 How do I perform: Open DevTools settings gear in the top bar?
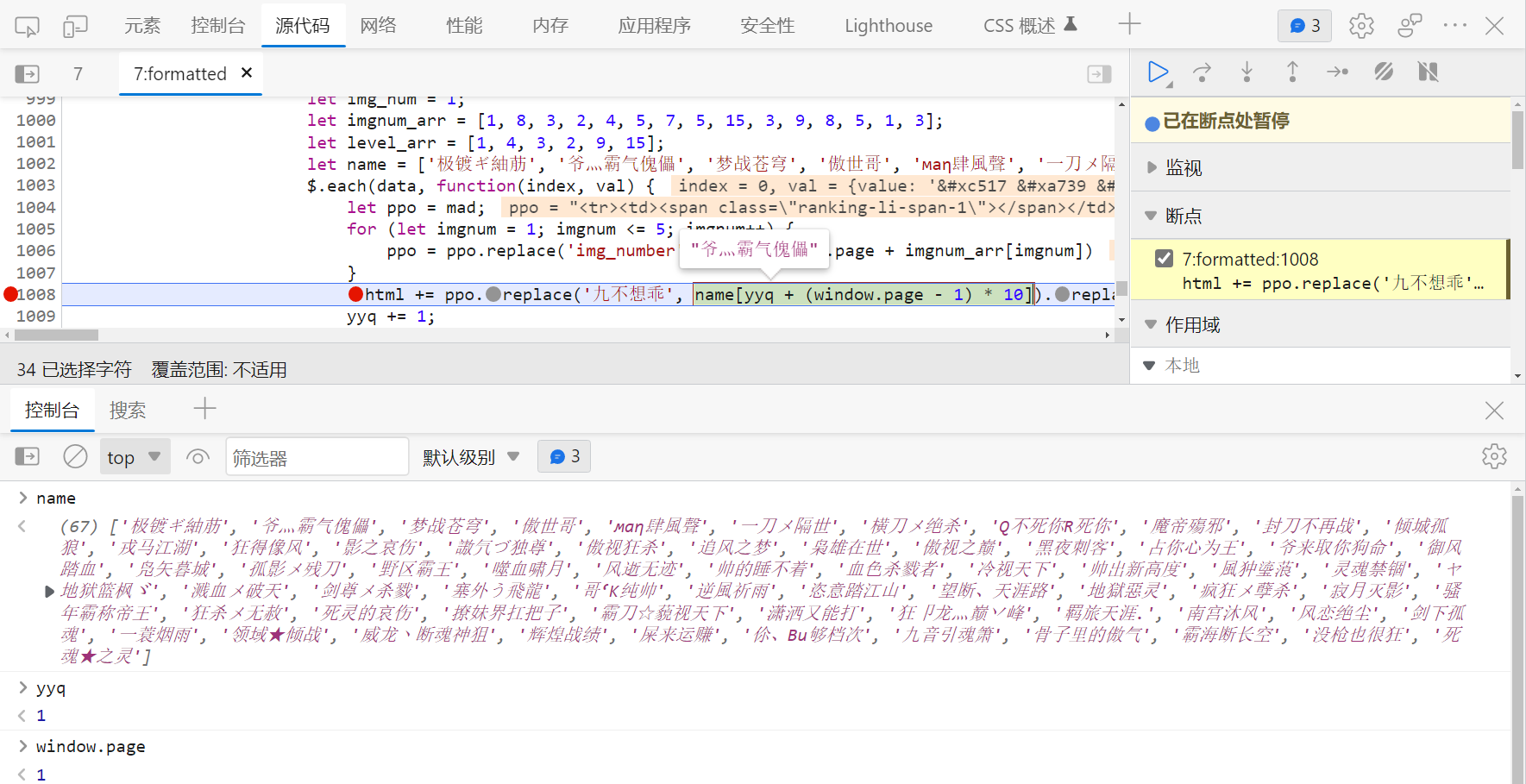tap(1361, 26)
